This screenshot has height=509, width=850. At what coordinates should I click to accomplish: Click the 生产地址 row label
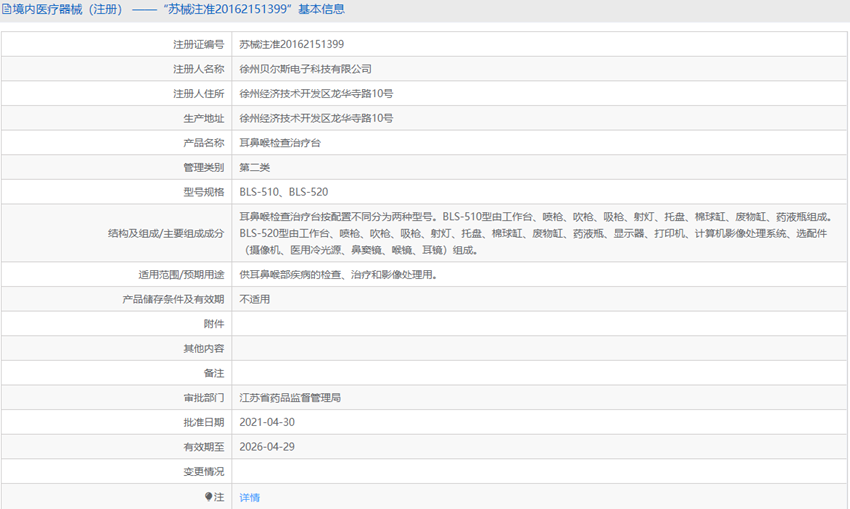pos(203,118)
